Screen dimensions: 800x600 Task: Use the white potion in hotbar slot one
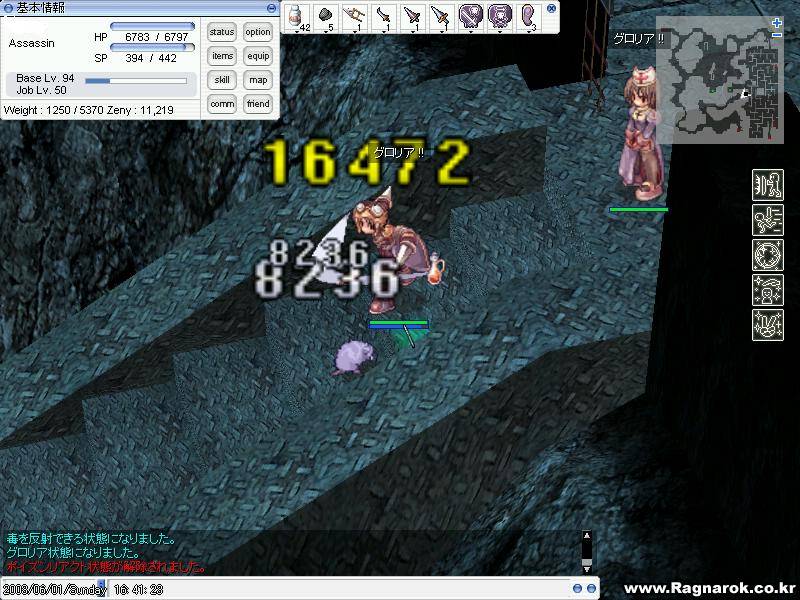pos(295,16)
